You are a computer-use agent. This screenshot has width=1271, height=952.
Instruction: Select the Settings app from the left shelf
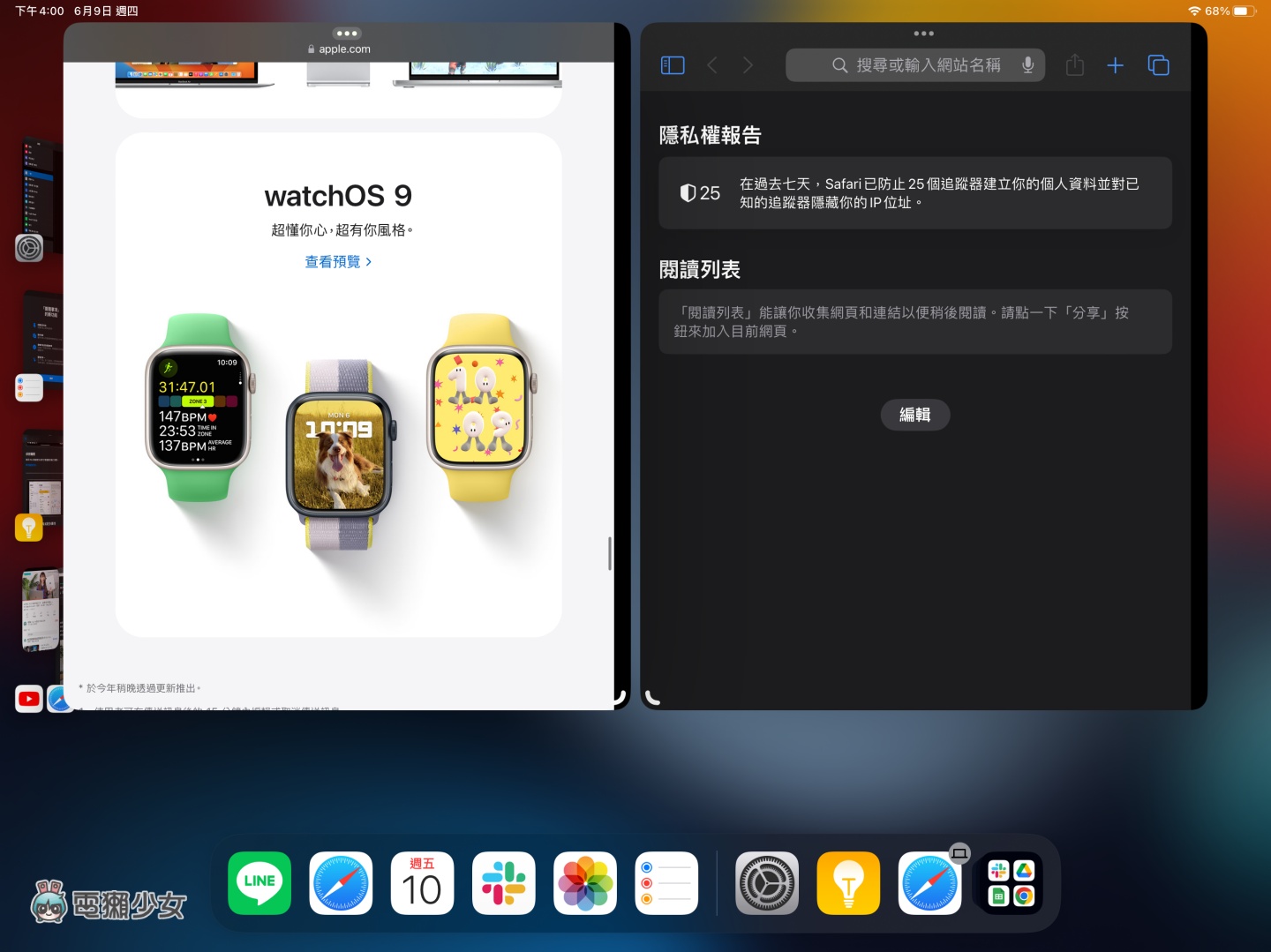pyautogui.click(x=29, y=248)
